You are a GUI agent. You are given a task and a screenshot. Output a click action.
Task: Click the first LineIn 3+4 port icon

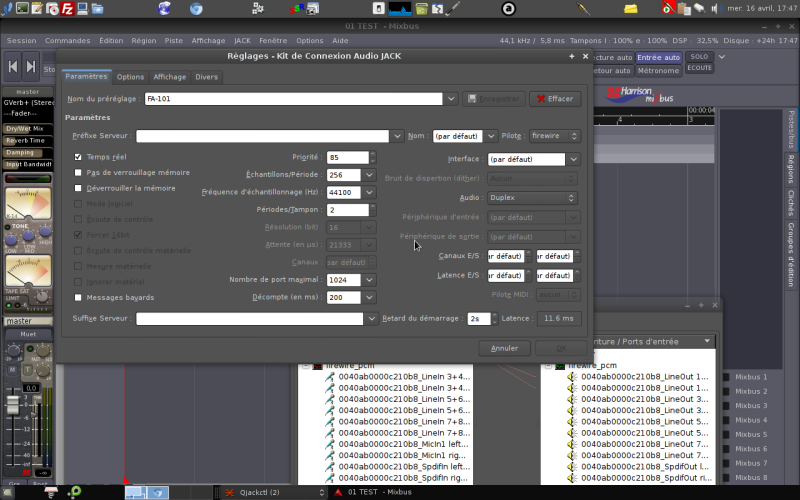(329, 377)
